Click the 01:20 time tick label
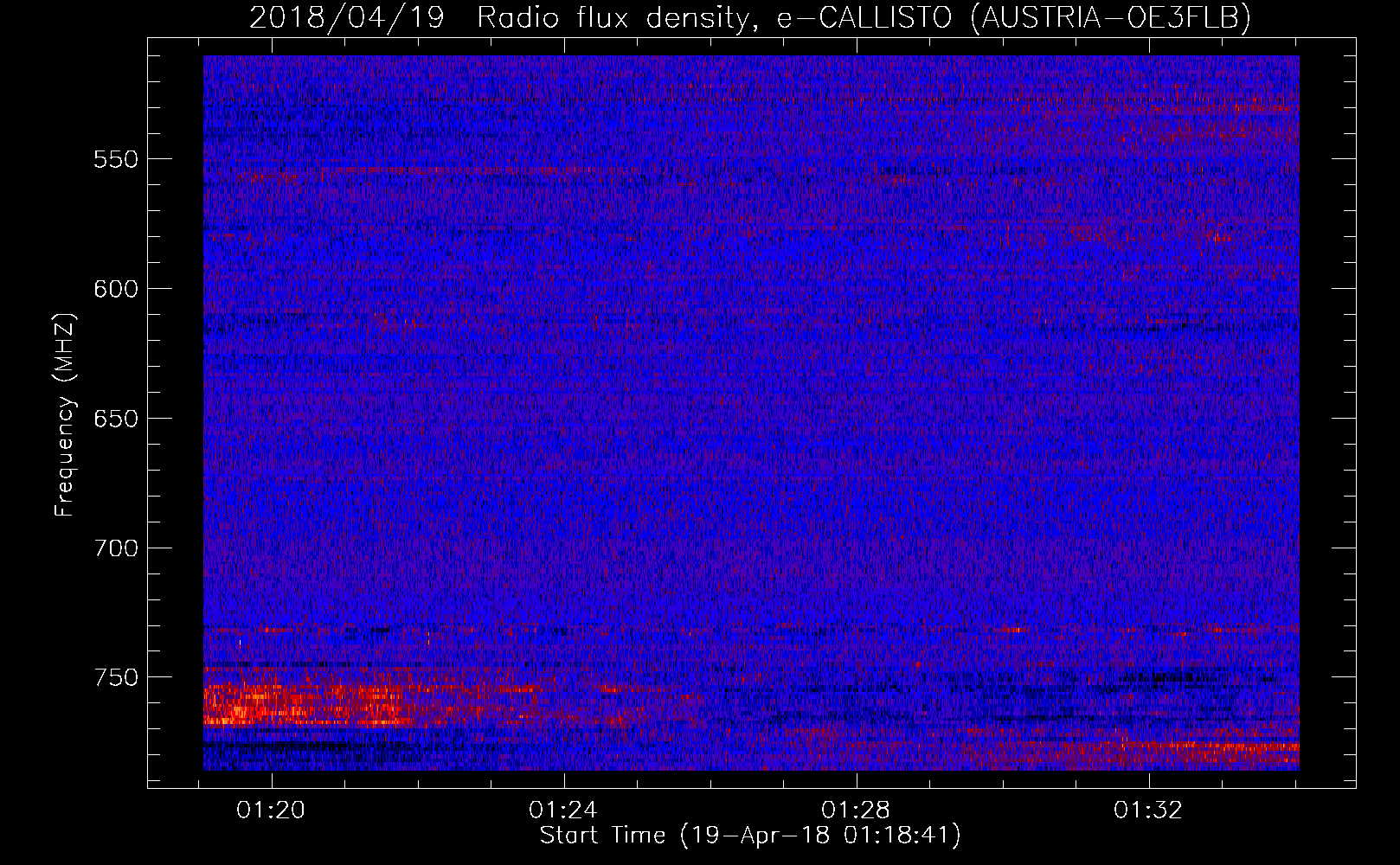 (272, 811)
